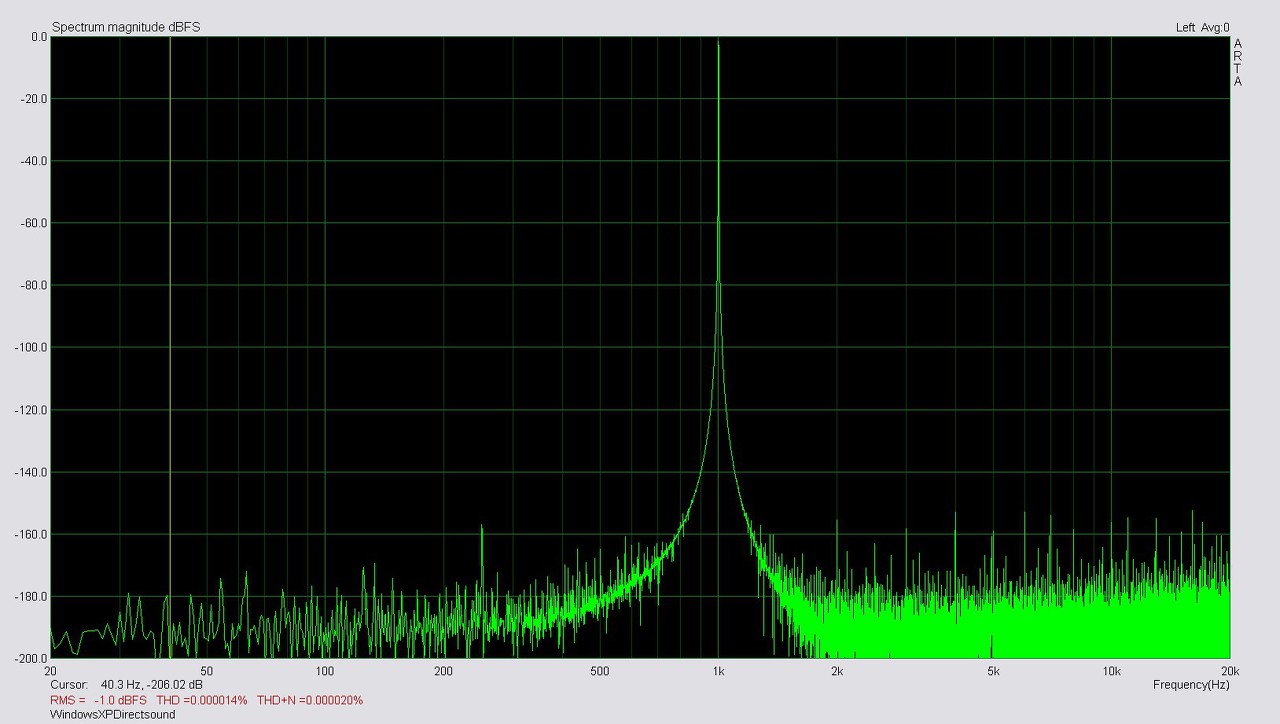Click the "2k" frequency axis label
The width and height of the screenshot is (1280, 724).
[x=837, y=671]
